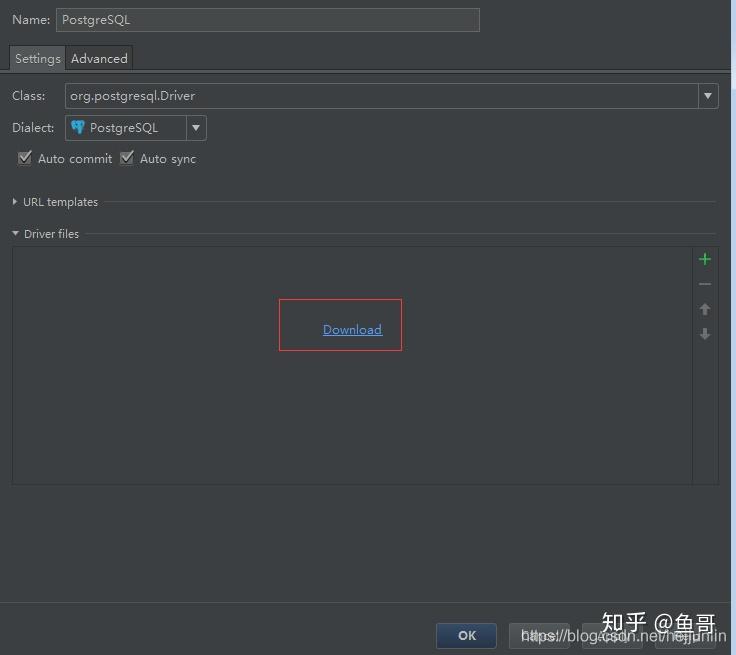The width and height of the screenshot is (736, 655).
Task: Toggle the Auto sync checkbox
Action: 127,158
